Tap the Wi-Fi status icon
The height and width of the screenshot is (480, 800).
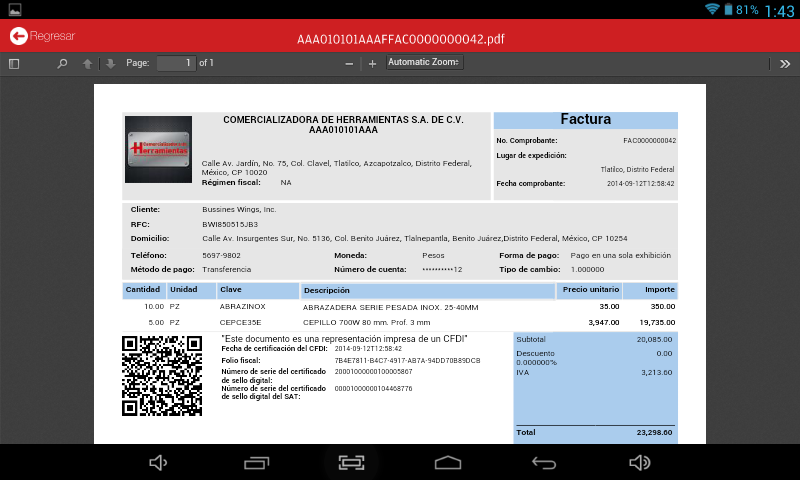click(712, 9)
